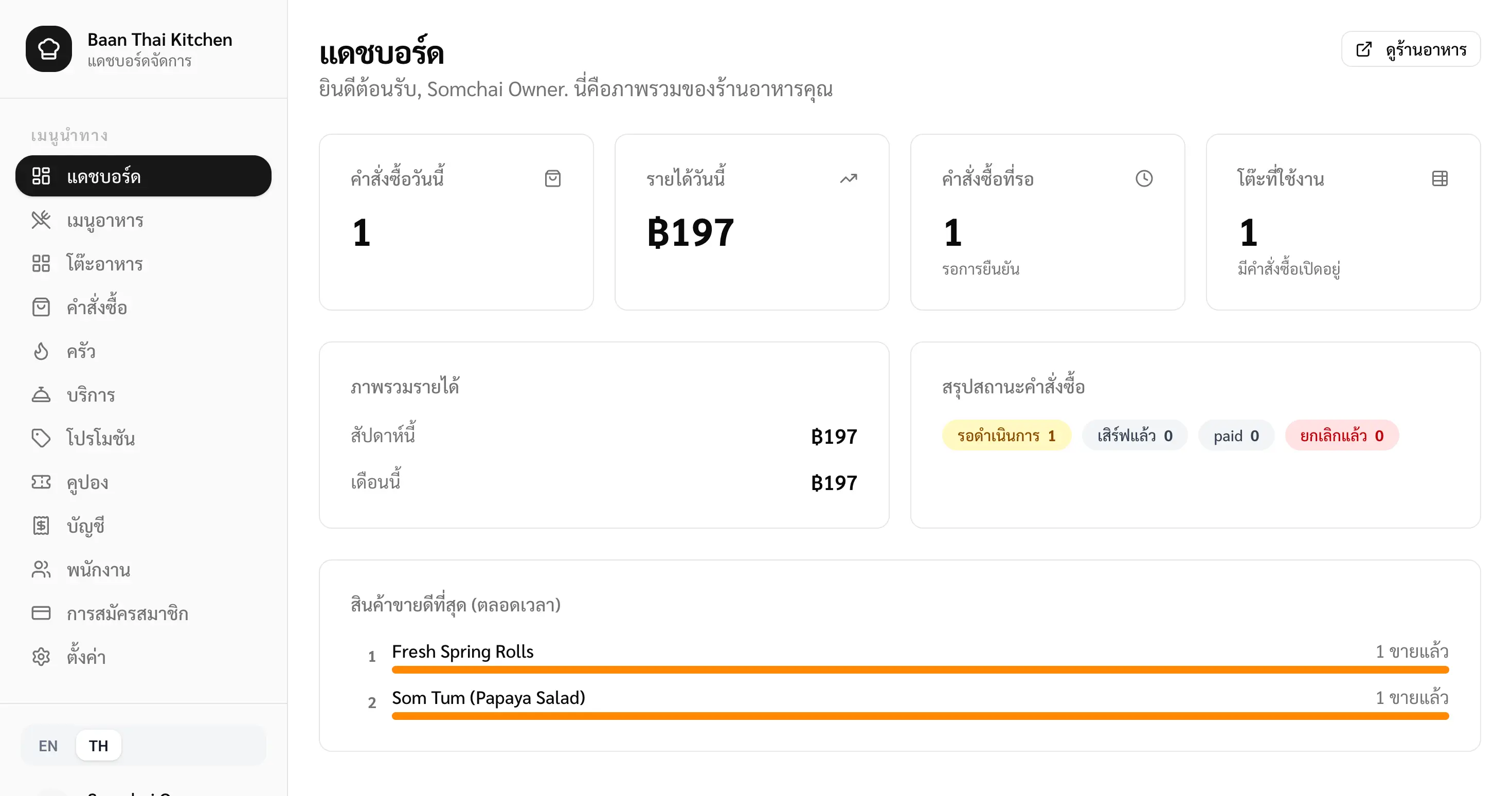This screenshot has height=796, width=1512.
Task: Click the settings gear icon
Action: pyautogui.click(x=41, y=656)
